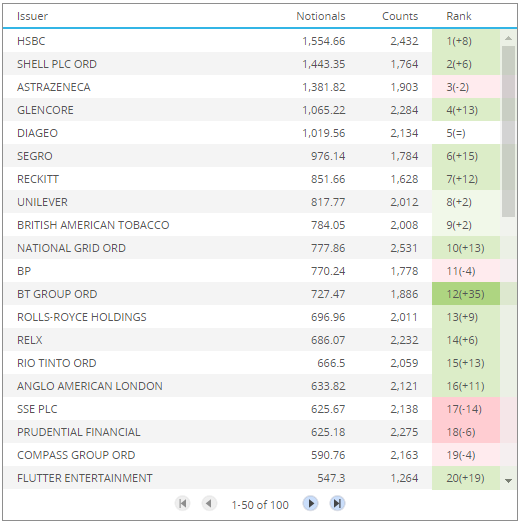
Task: Click the 976.14 notional value
Action: coord(328,156)
